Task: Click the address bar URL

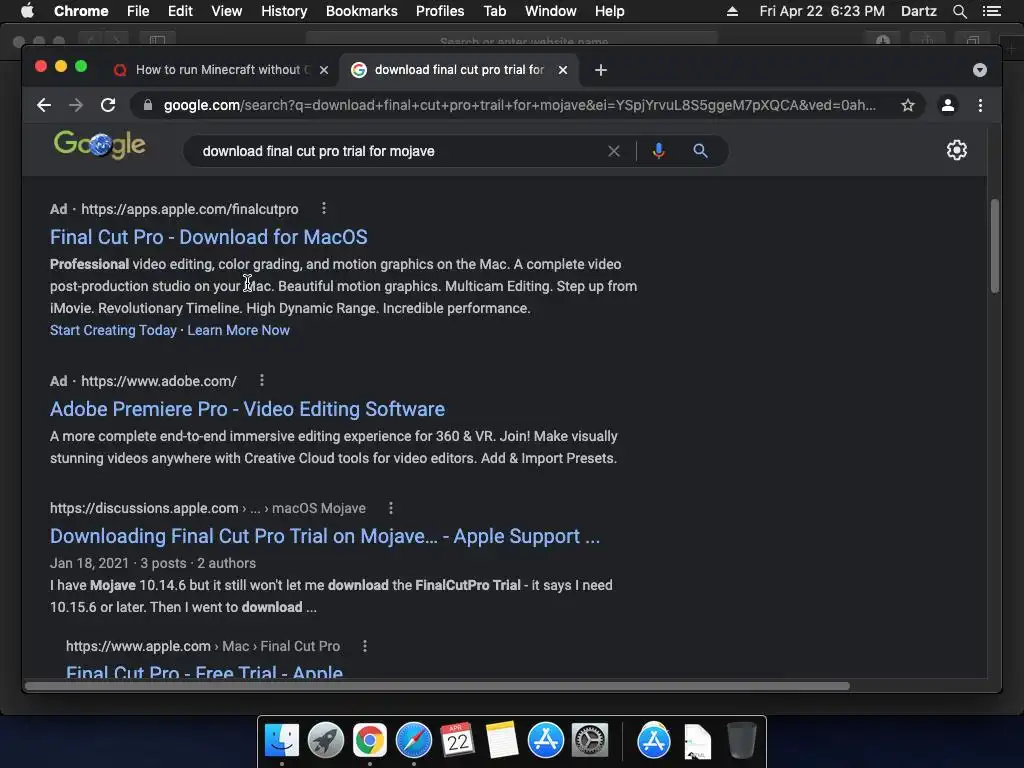Action: (519, 105)
